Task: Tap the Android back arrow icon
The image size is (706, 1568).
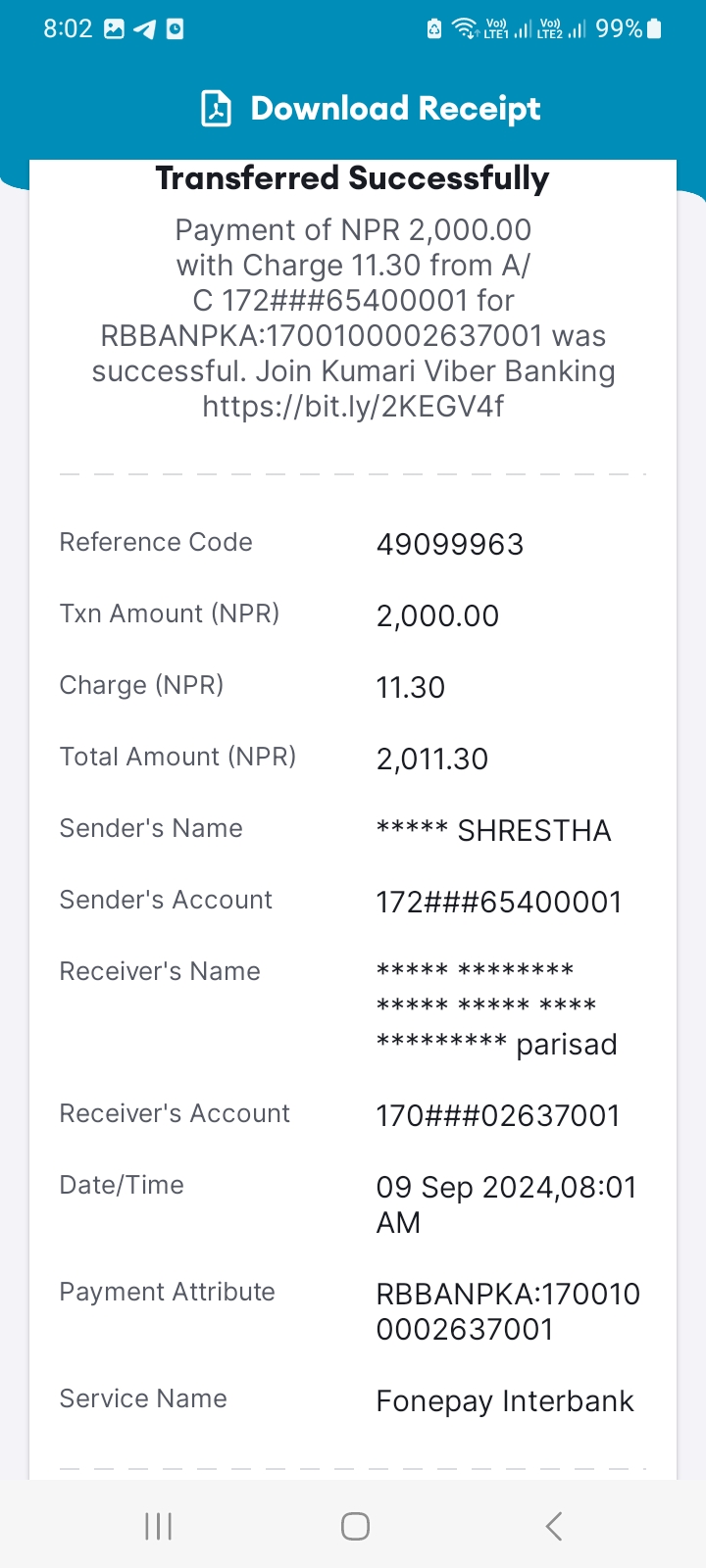Action: coord(554,1526)
